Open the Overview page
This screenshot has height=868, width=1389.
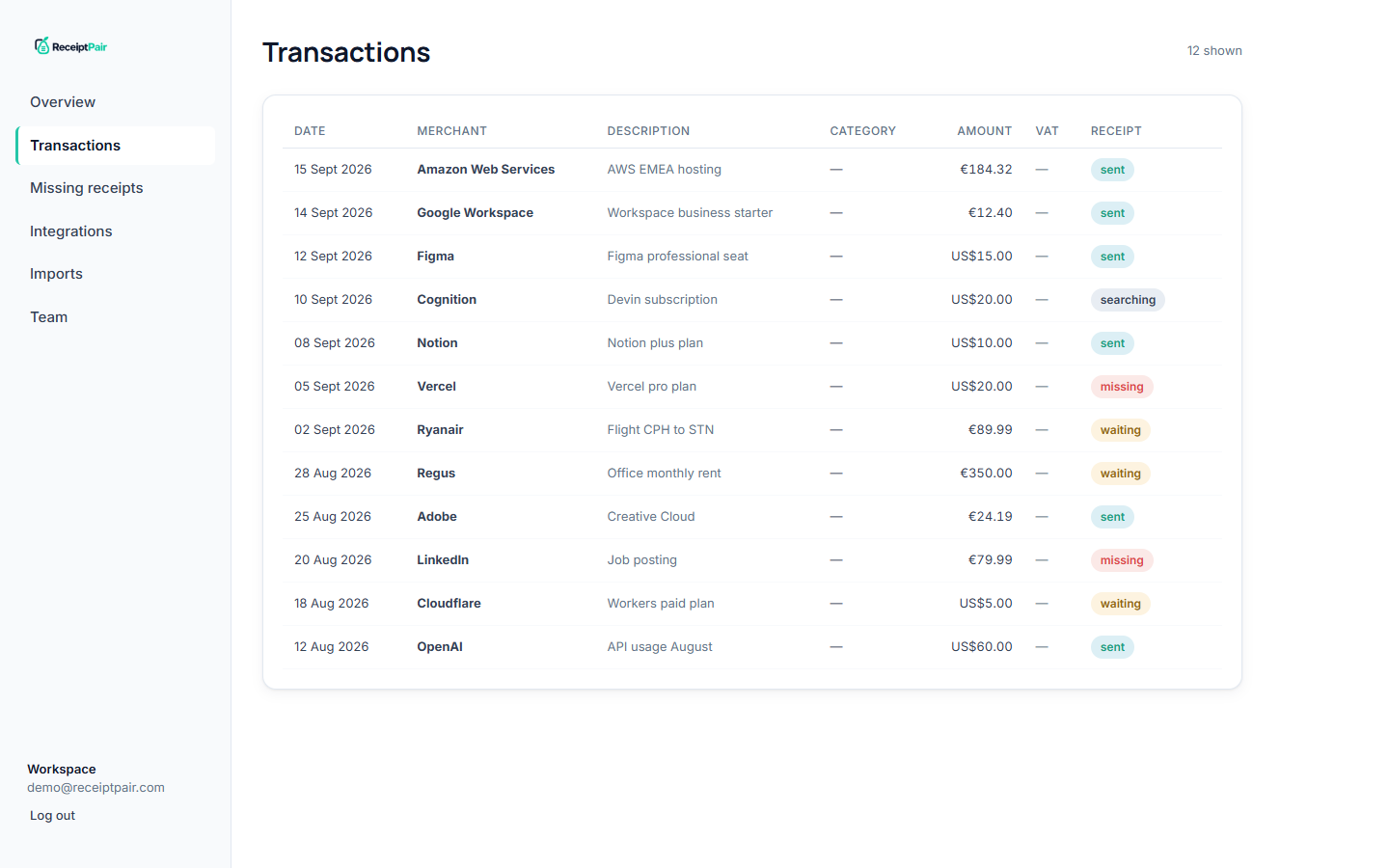pyautogui.click(x=115, y=102)
